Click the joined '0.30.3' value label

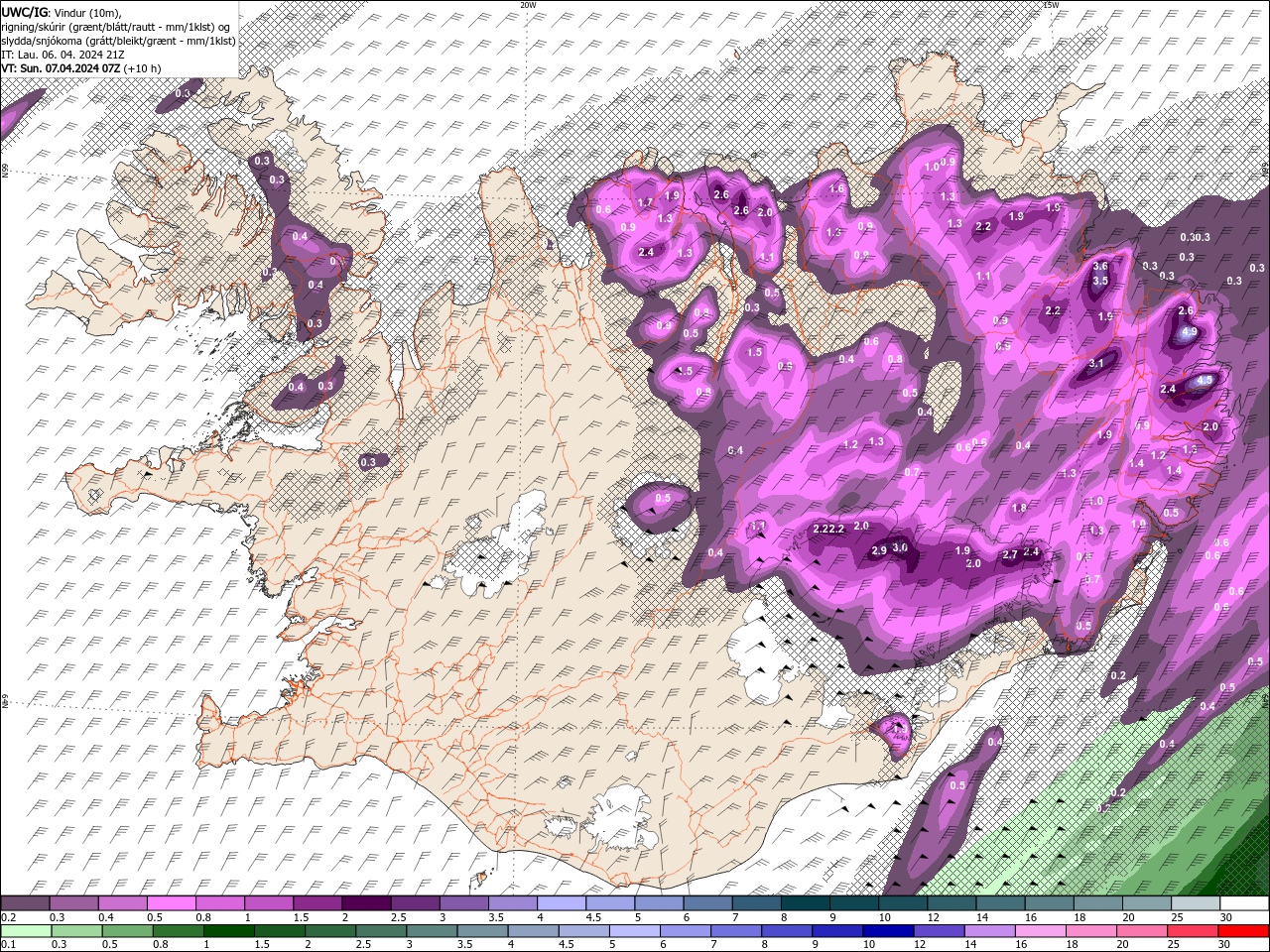(x=1196, y=237)
